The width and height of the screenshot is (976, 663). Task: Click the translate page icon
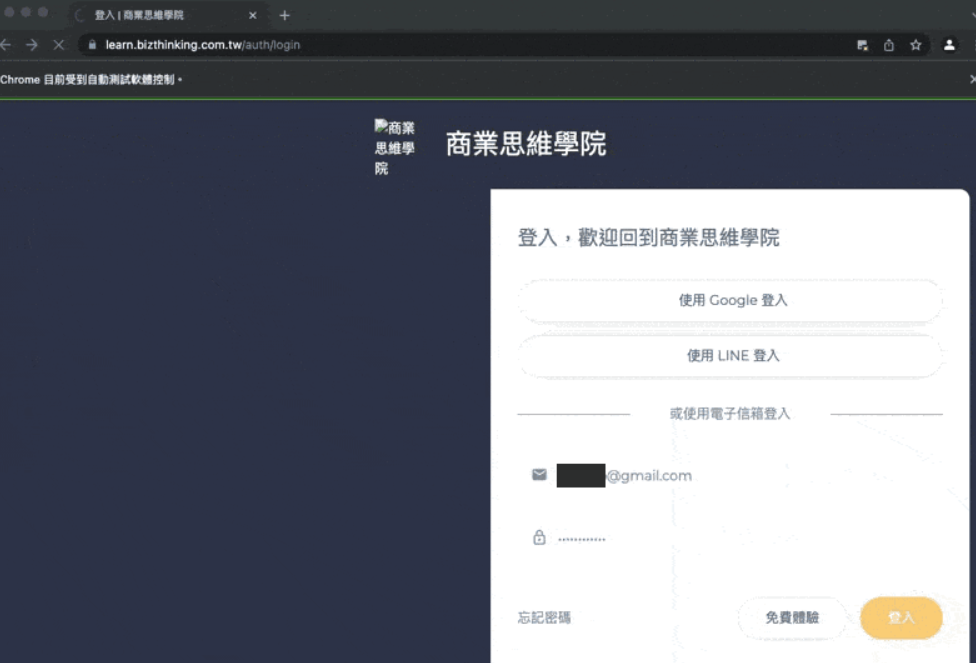pos(862,45)
